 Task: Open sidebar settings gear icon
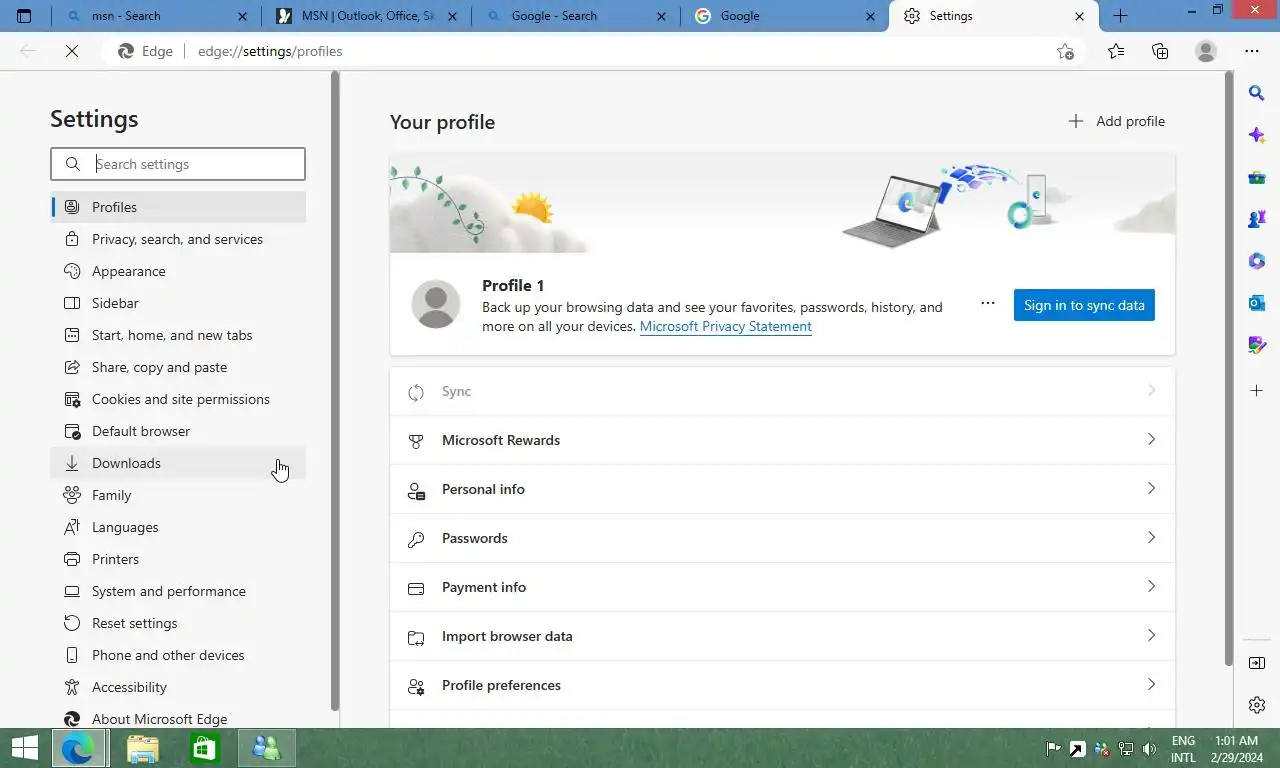click(x=1257, y=705)
